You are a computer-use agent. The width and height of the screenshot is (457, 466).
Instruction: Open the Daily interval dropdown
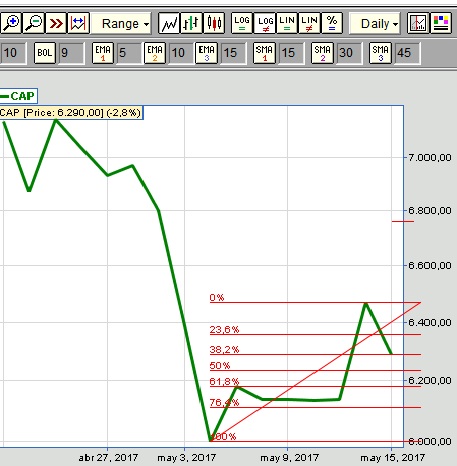tap(375, 23)
